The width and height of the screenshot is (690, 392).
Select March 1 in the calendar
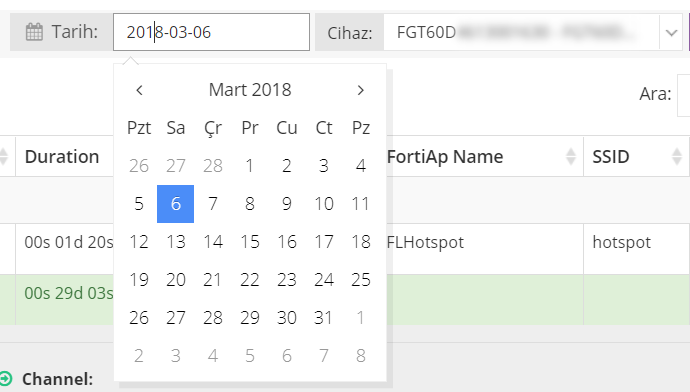pyautogui.click(x=250, y=166)
